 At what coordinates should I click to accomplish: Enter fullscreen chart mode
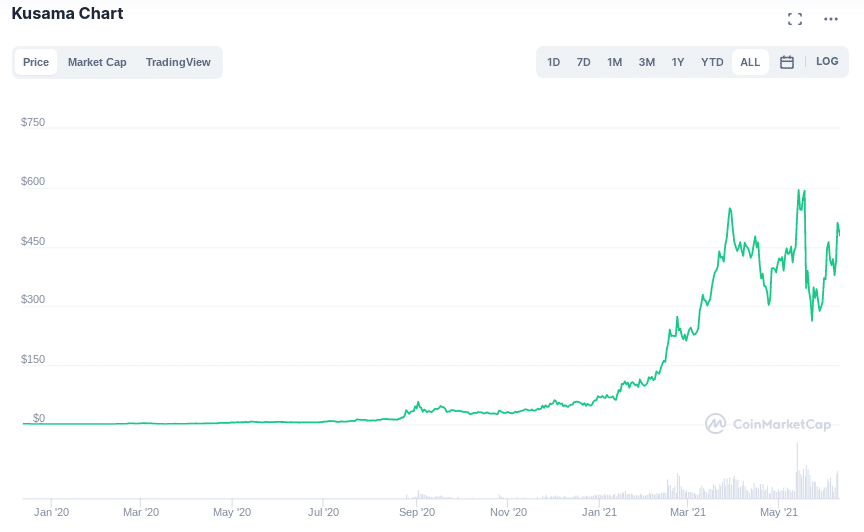click(x=795, y=19)
